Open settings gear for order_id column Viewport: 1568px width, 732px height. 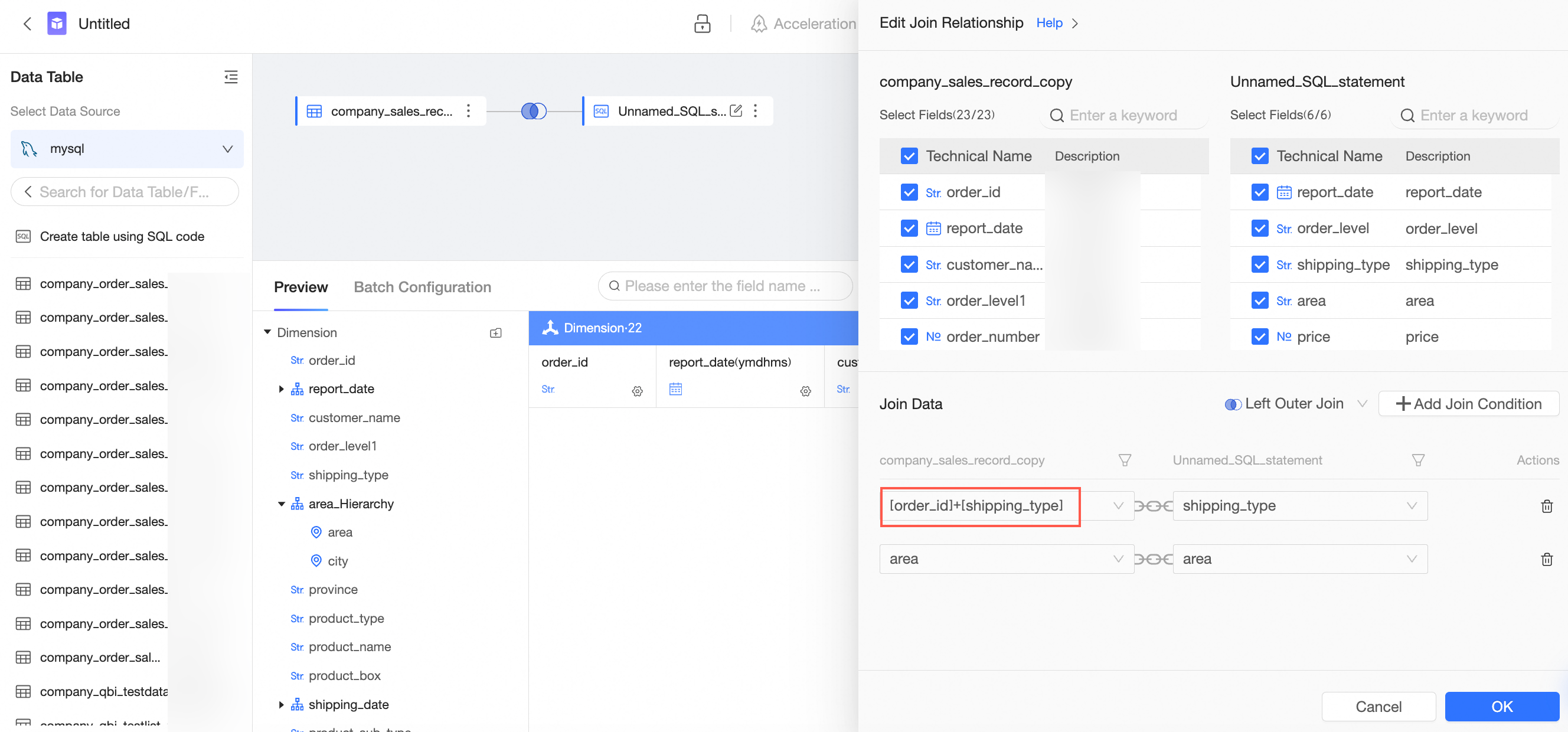click(x=636, y=391)
